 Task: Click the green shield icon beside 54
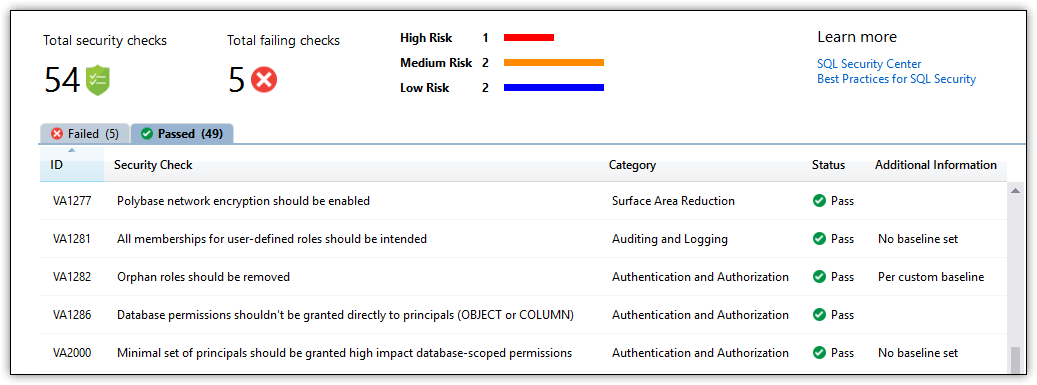[x=97, y=80]
